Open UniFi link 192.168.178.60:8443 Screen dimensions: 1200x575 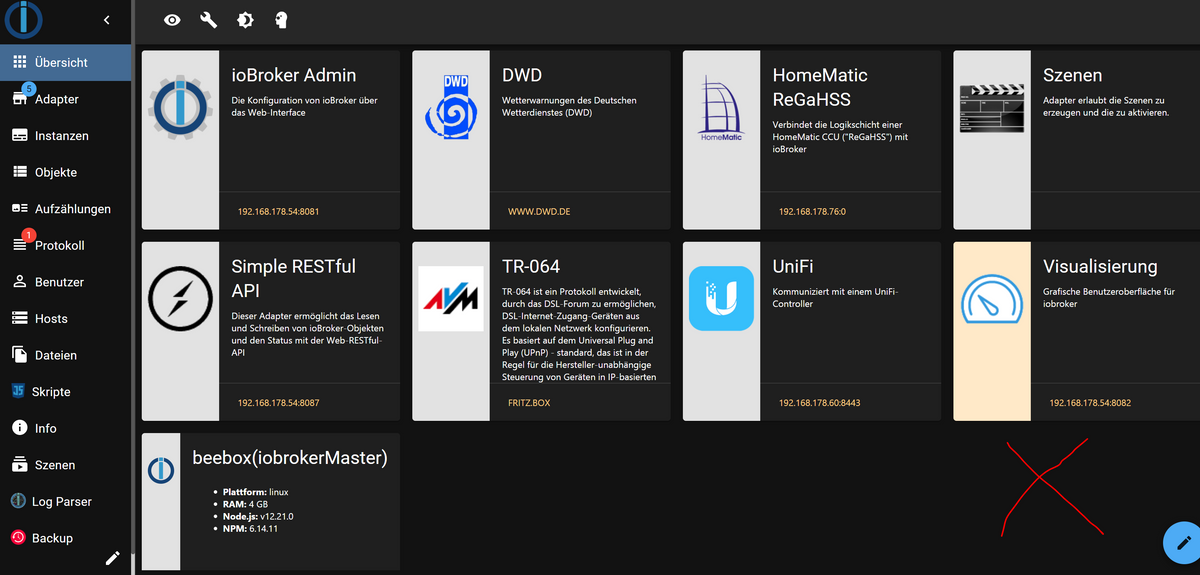click(x=819, y=403)
